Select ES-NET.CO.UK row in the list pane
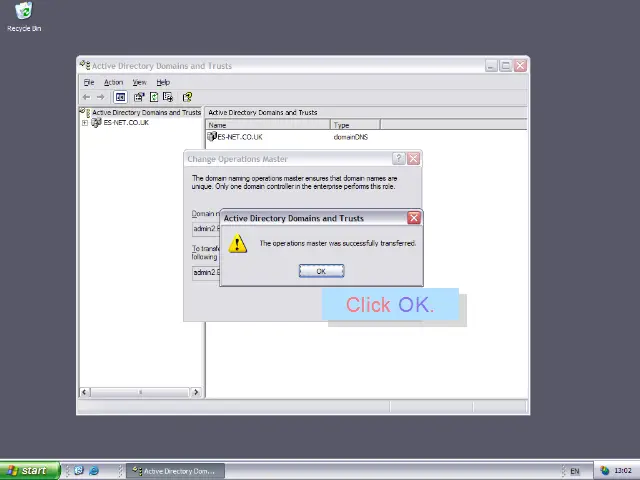This screenshot has height=480, width=640. pos(240,137)
